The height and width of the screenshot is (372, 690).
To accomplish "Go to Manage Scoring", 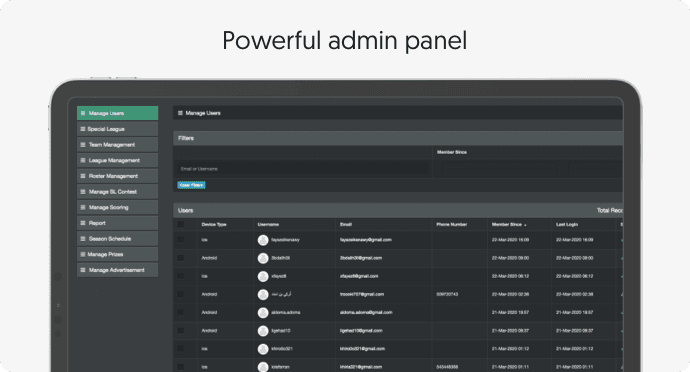I will pos(117,207).
